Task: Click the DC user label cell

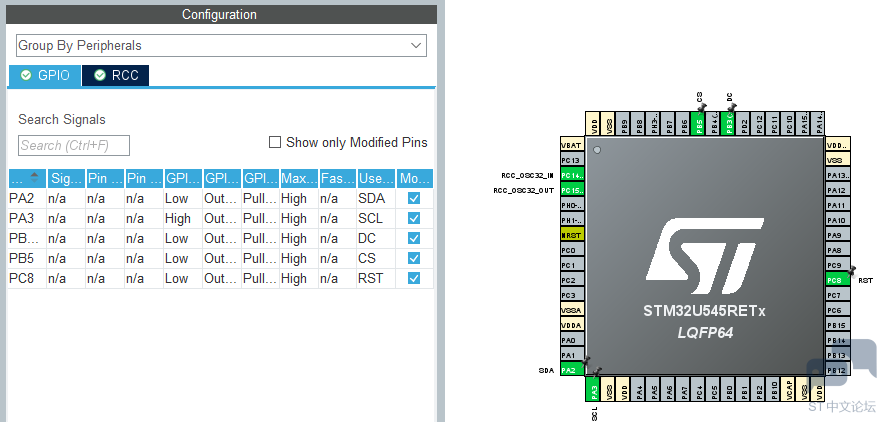Action: click(376, 239)
